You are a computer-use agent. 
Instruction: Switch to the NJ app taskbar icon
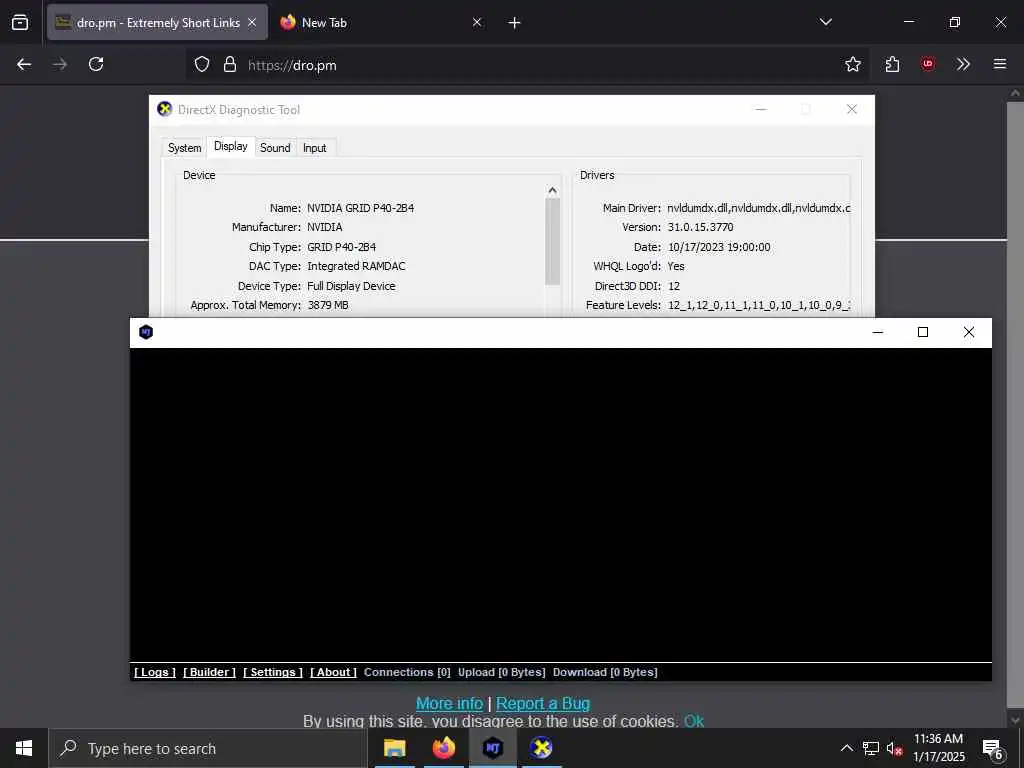492,748
